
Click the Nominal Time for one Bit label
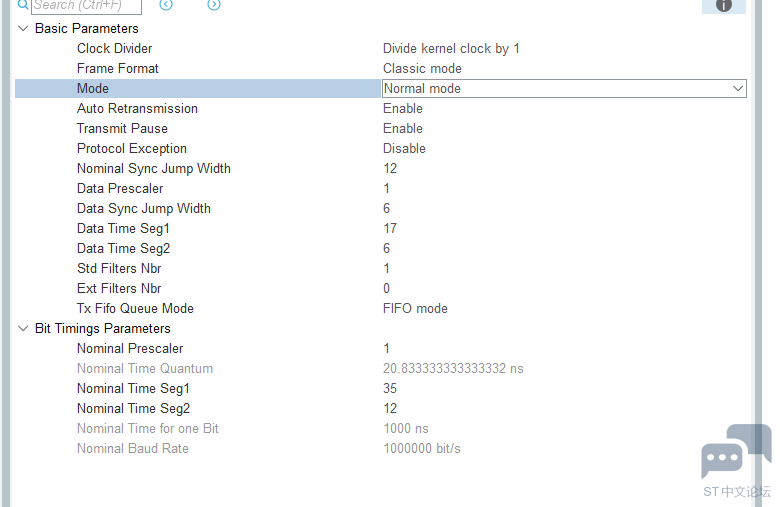(148, 428)
